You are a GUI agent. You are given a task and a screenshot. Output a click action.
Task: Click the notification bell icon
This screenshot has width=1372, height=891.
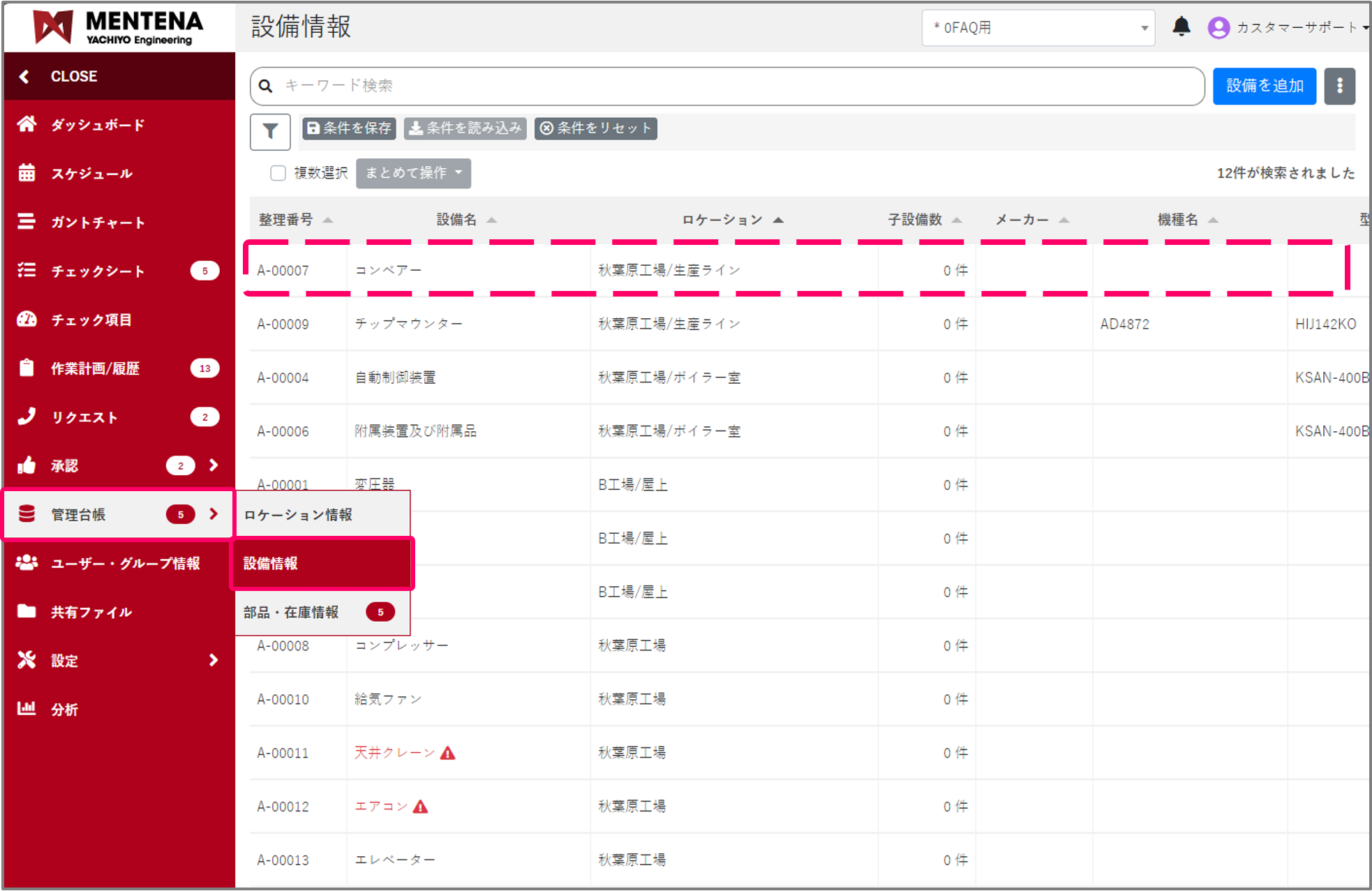pyautogui.click(x=1181, y=27)
